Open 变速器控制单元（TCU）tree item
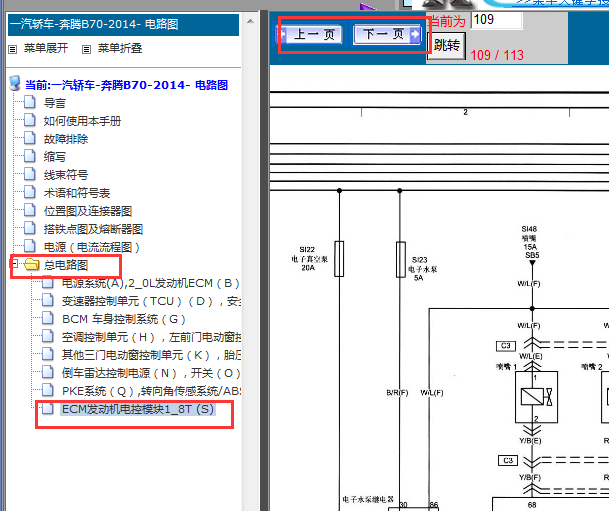This screenshot has height=511, width=609. click(151, 301)
